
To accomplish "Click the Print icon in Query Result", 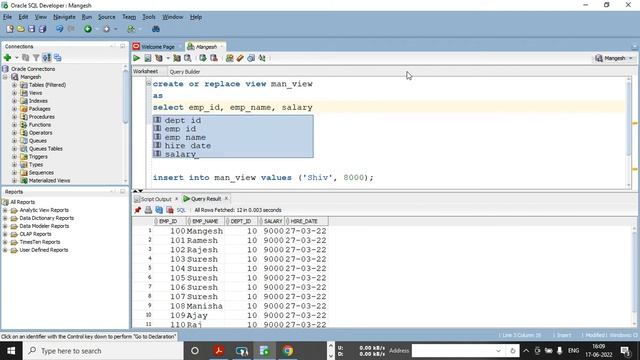I will pyautogui.click(x=148, y=210).
